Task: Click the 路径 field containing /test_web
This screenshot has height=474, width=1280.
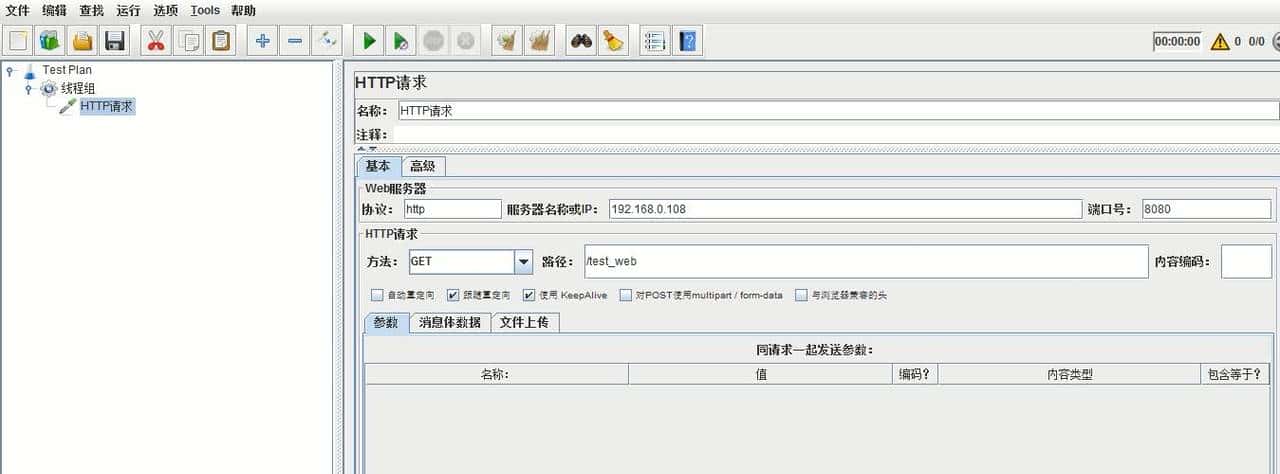Action: click(865, 262)
